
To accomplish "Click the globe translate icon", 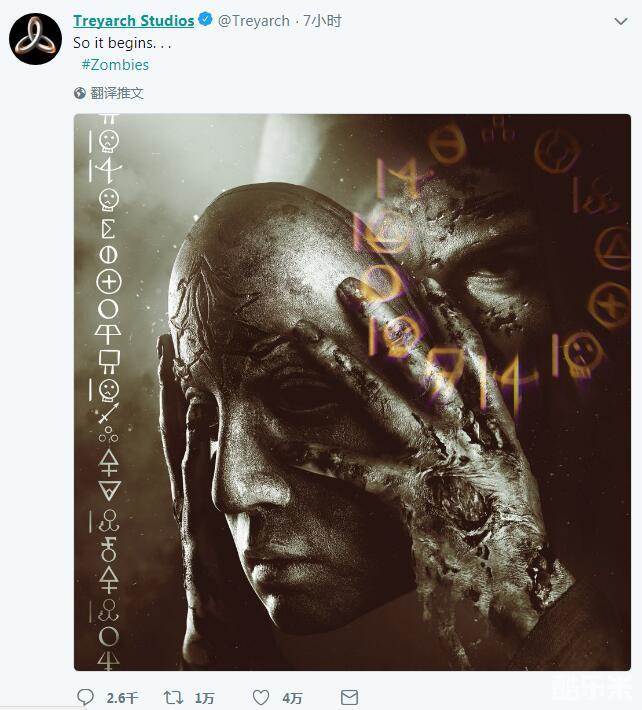I will tap(80, 93).
